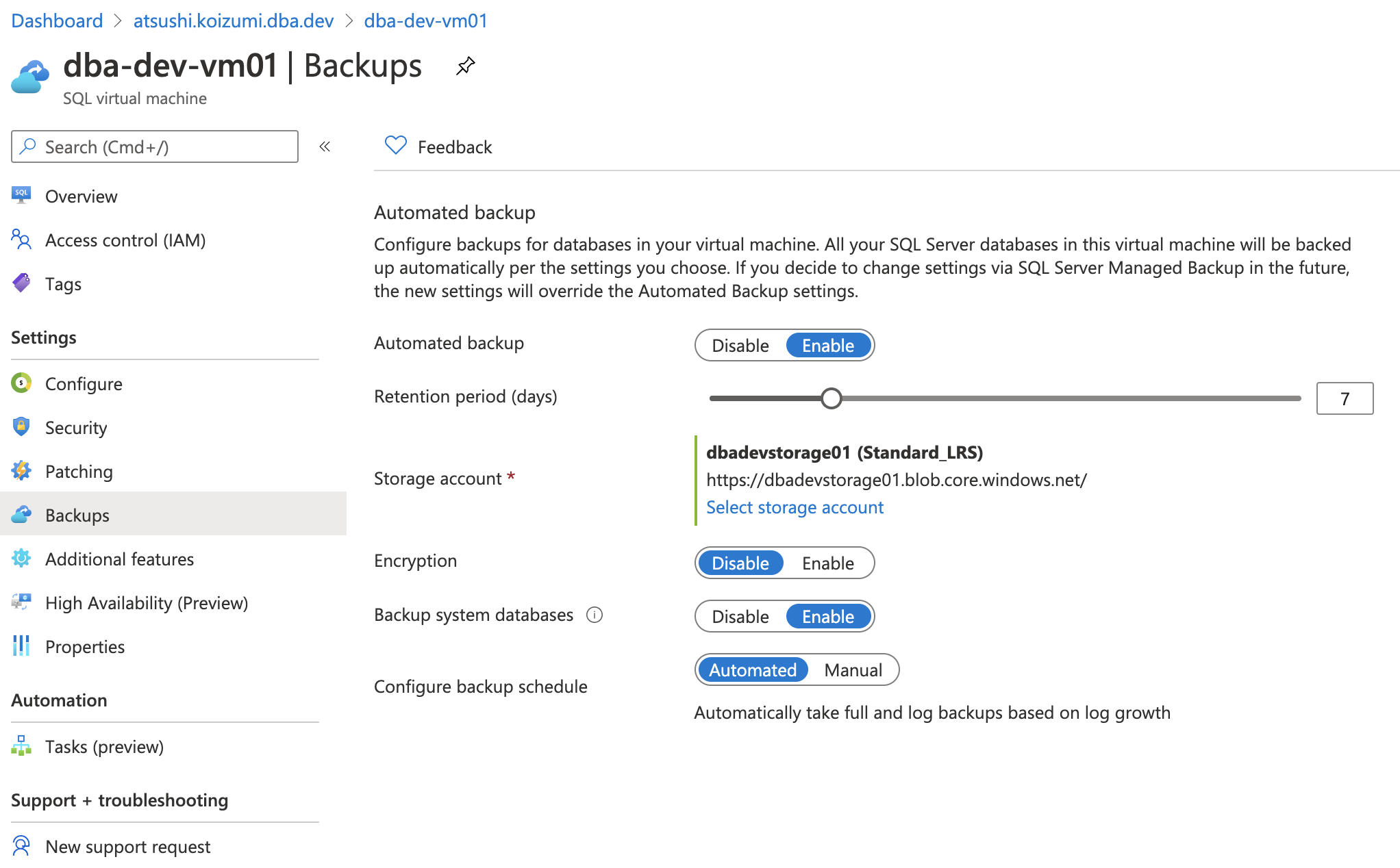Open Configure in Settings menu
Viewport: 1400px width, 868px height.
coord(84,384)
